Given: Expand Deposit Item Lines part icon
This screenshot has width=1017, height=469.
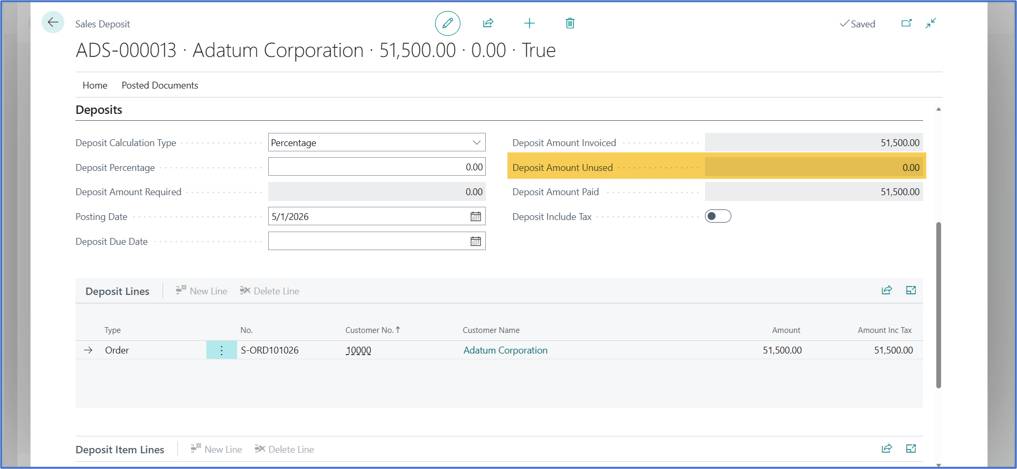Looking at the screenshot, I should pyautogui.click(x=911, y=448).
